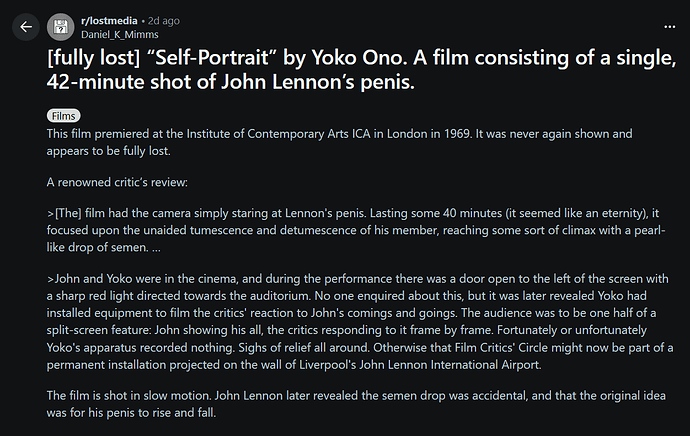Click the "A renowned critic's review:" line
This screenshot has height=436, width=690.
[x=118, y=185]
